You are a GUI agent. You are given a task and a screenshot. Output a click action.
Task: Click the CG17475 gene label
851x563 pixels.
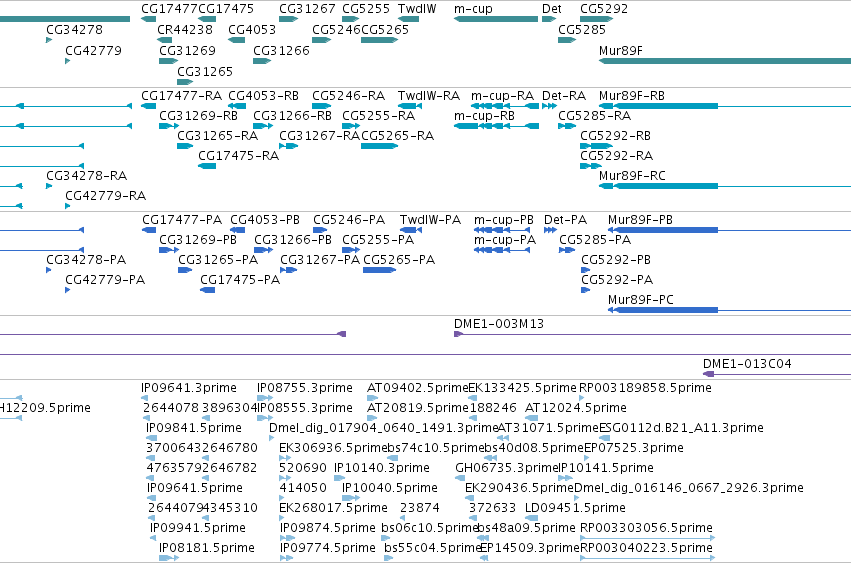[226, 9]
